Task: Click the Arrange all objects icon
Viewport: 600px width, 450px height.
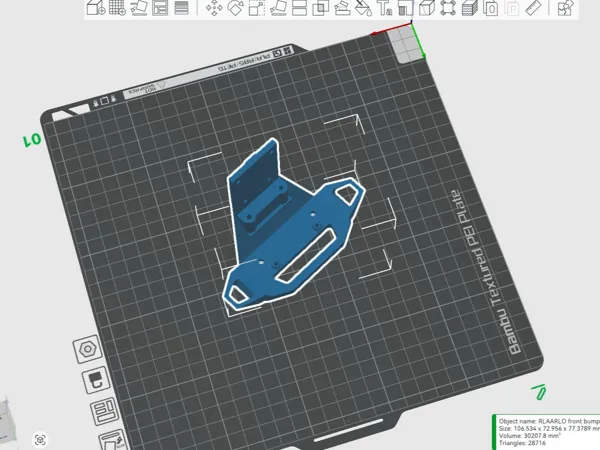Action: 160,7
